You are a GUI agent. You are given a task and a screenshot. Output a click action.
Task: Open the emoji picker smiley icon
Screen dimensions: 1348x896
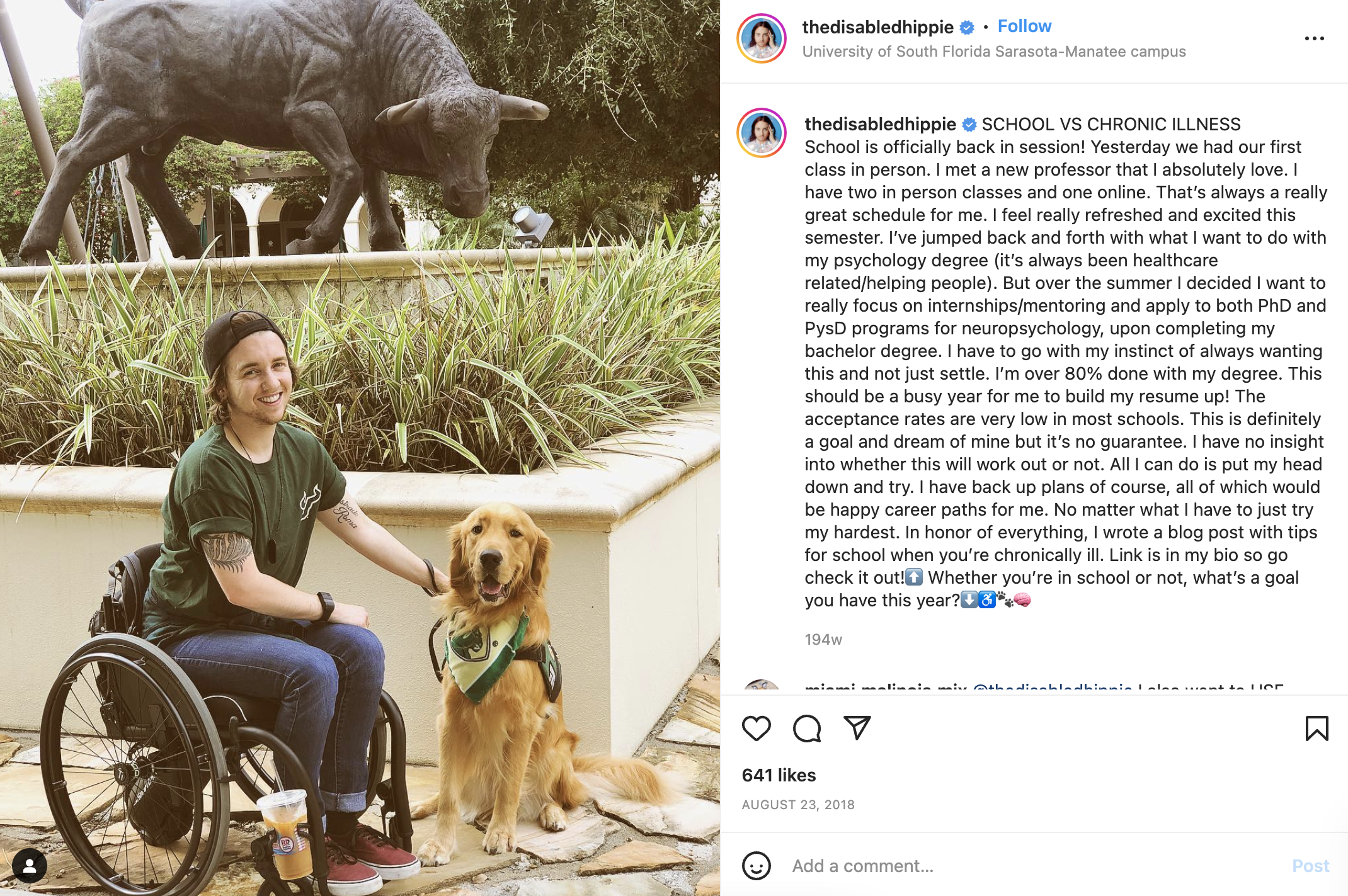[x=756, y=866]
